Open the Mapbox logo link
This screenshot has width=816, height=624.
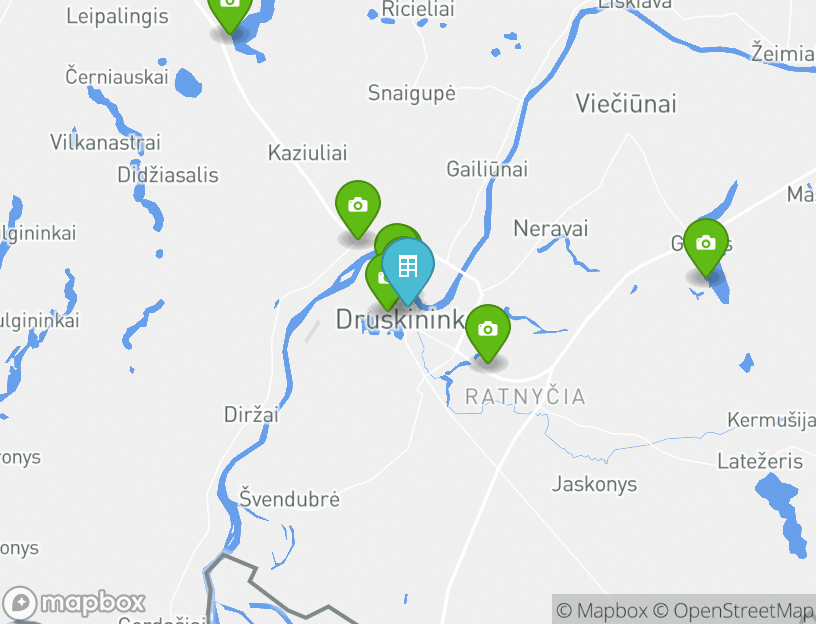point(73,604)
